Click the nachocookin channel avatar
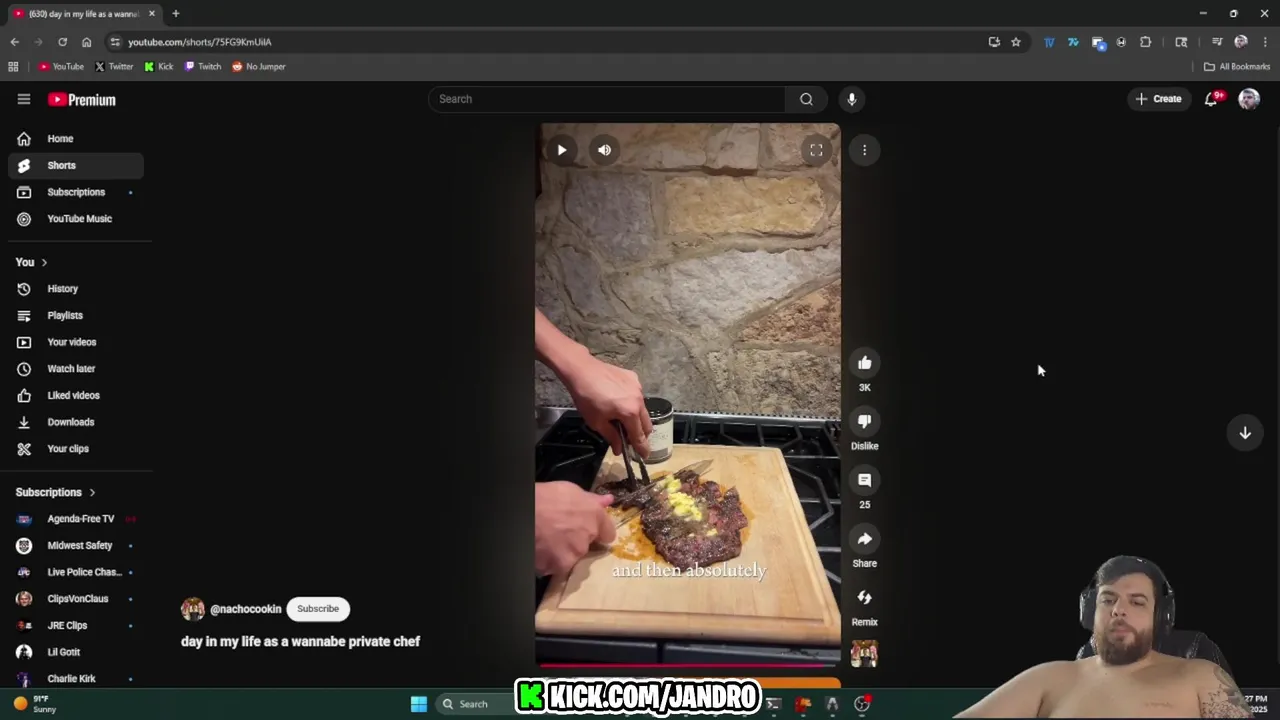The image size is (1280, 720). pyautogui.click(x=193, y=609)
